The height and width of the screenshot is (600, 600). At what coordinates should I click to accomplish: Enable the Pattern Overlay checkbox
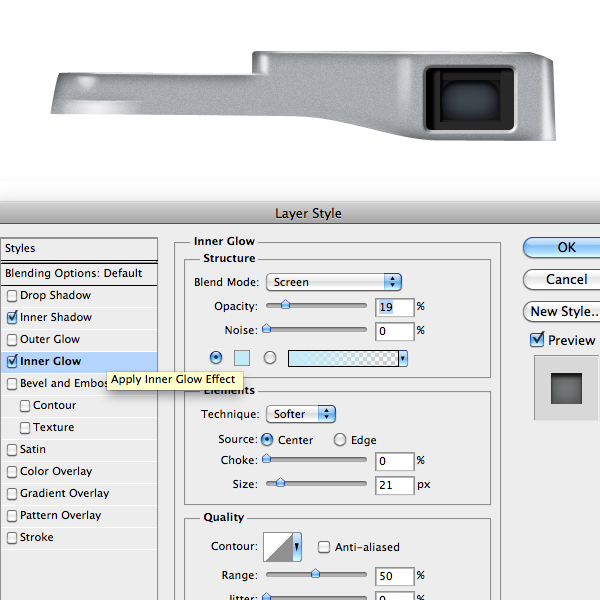12,516
